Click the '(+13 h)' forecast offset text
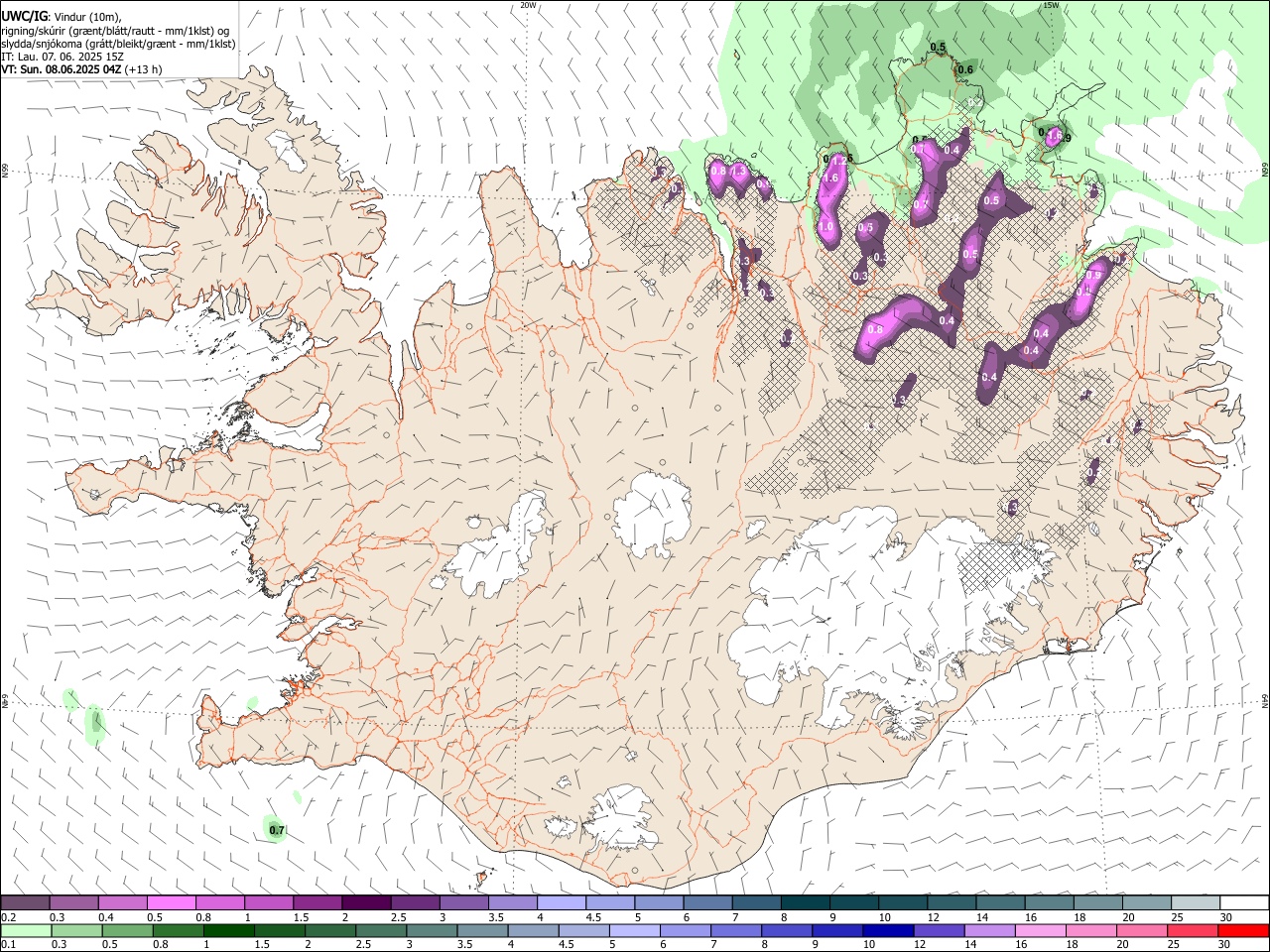Screen dimensions: 1270x952 click(144, 69)
